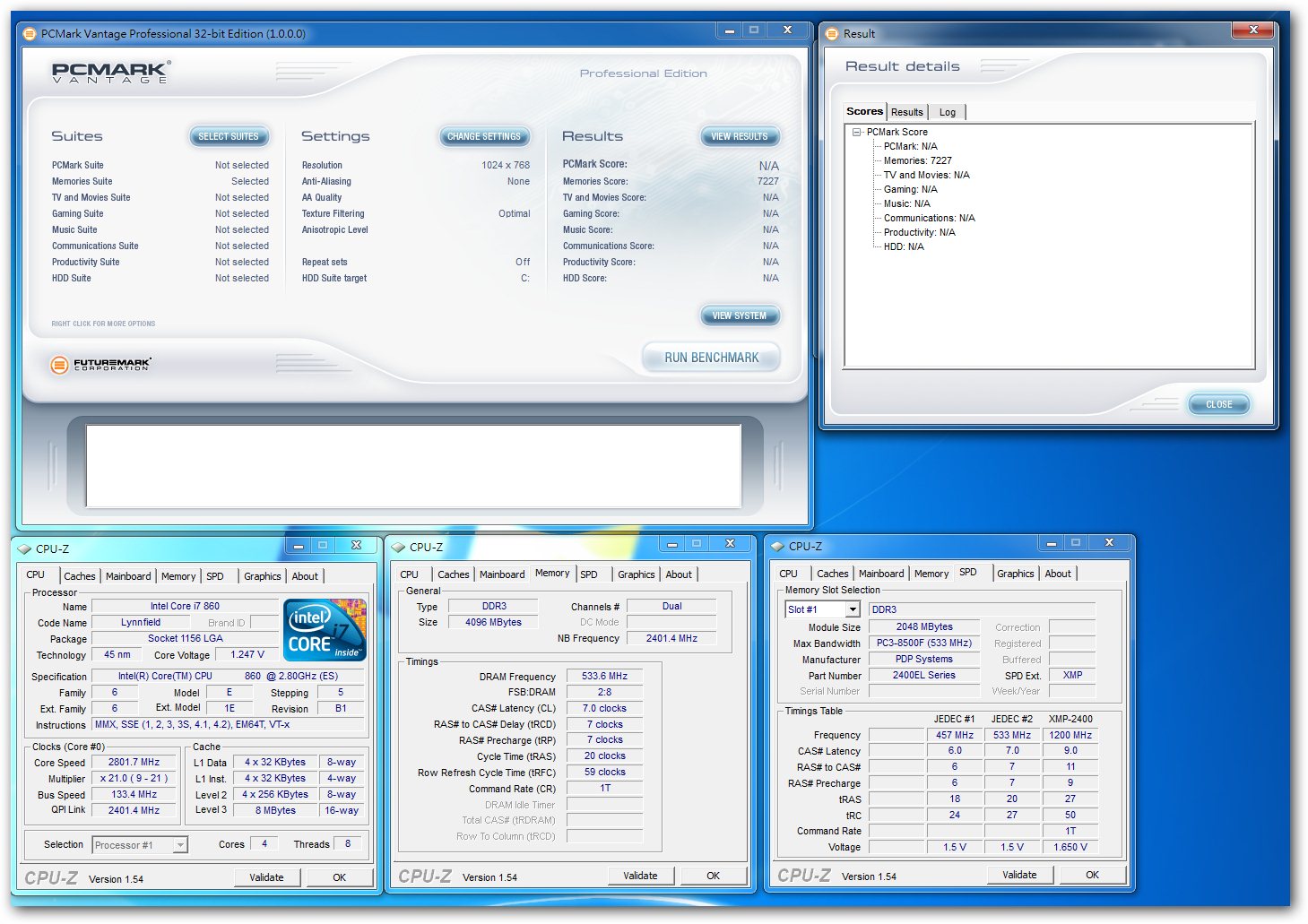The width and height of the screenshot is (1308, 924).
Task: Click the View System button
Action: coord(739,315)
